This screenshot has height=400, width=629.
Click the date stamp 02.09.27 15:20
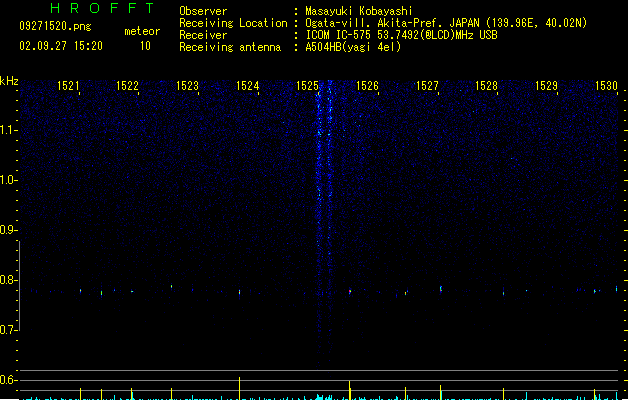61,46
